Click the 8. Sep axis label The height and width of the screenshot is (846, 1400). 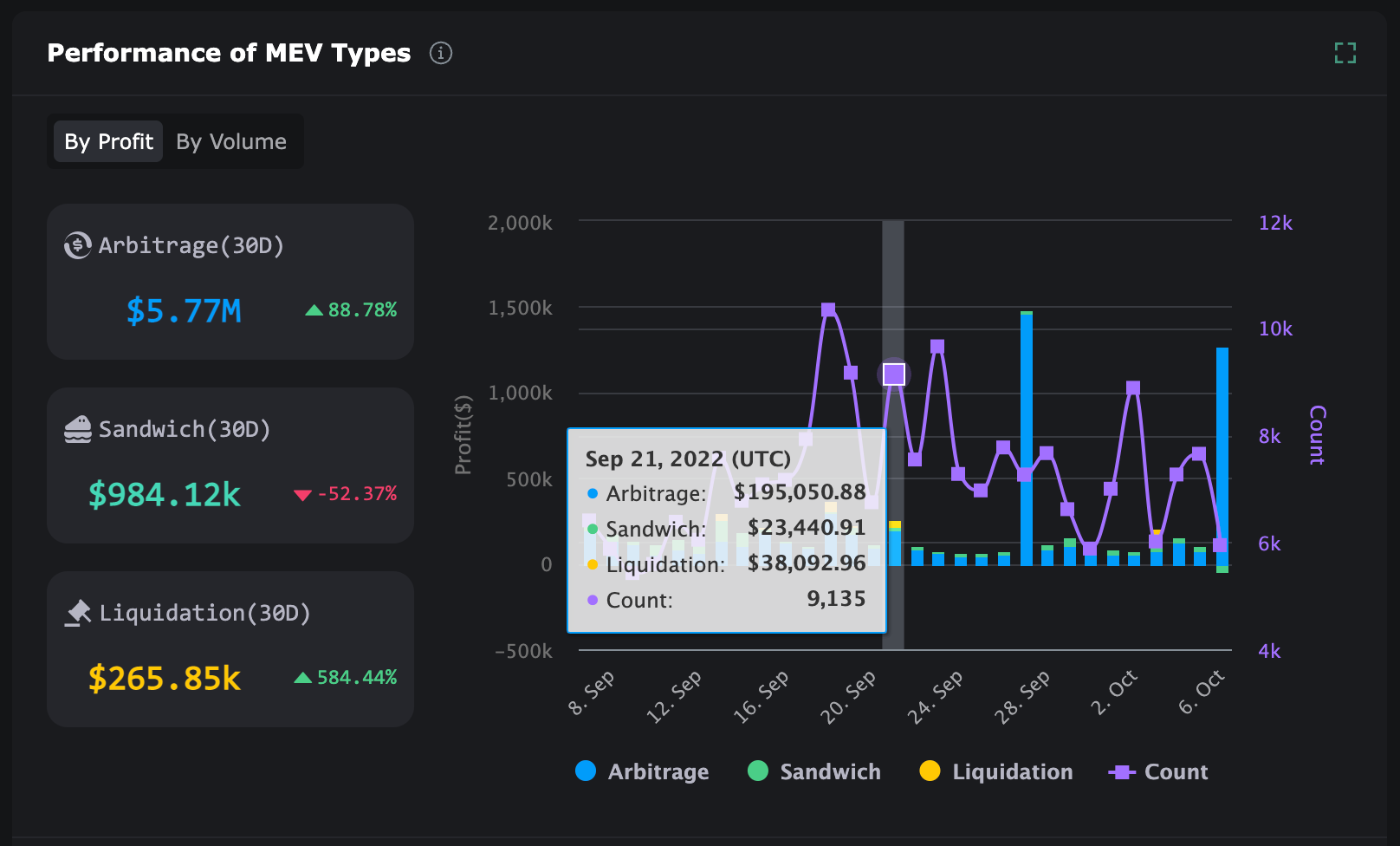pos(592,693)
